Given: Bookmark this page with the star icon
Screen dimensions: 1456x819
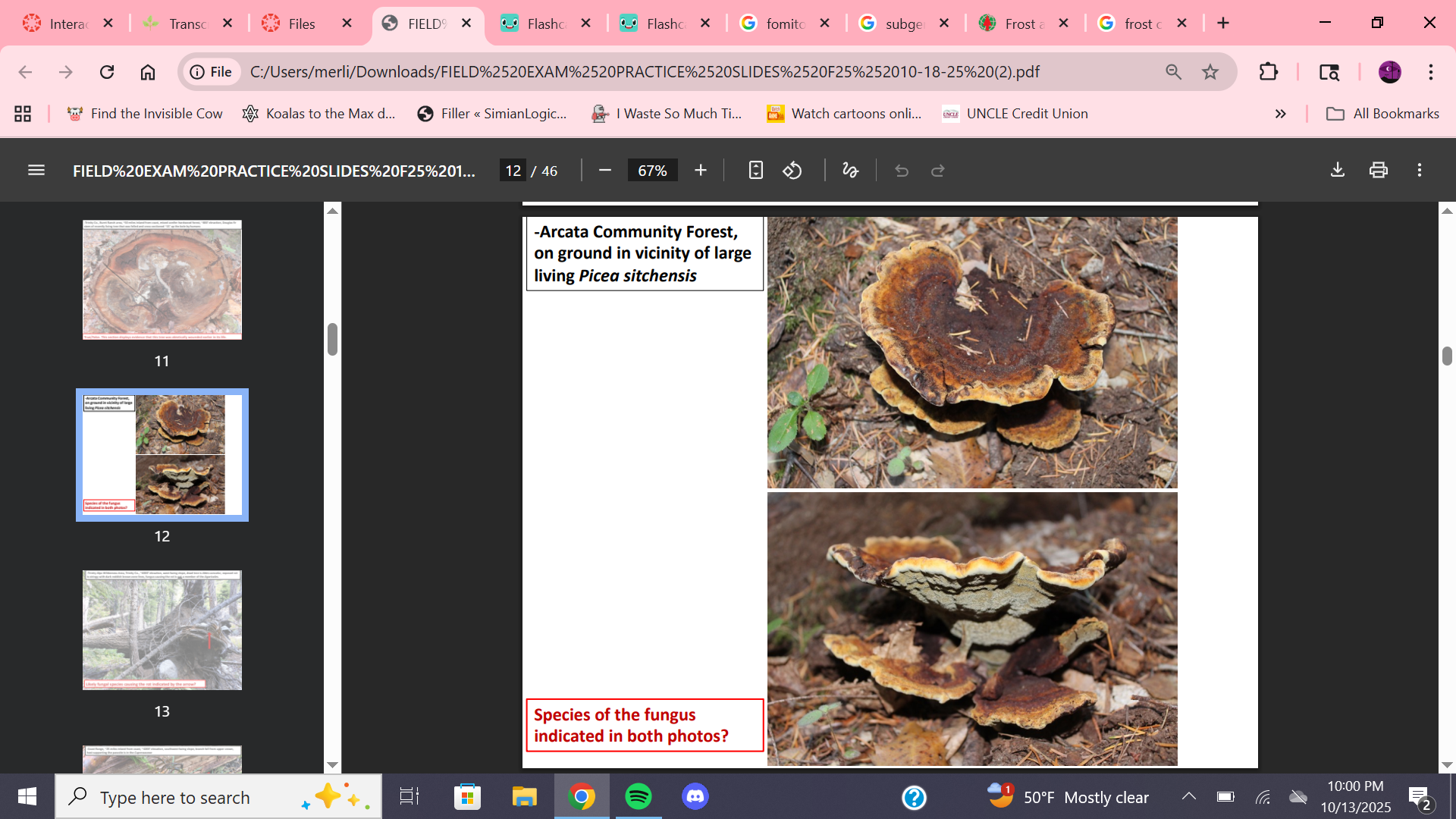Looking at the screenshot, I should point(1210,72).
